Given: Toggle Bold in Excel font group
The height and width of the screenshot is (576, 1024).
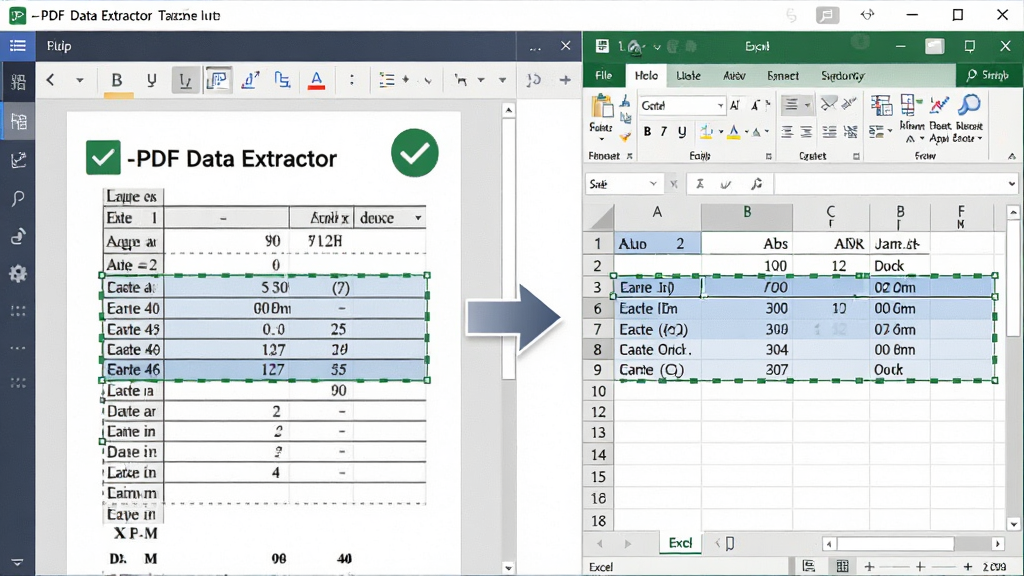Looking at the screenshot, I should click(x=647, y=132).
